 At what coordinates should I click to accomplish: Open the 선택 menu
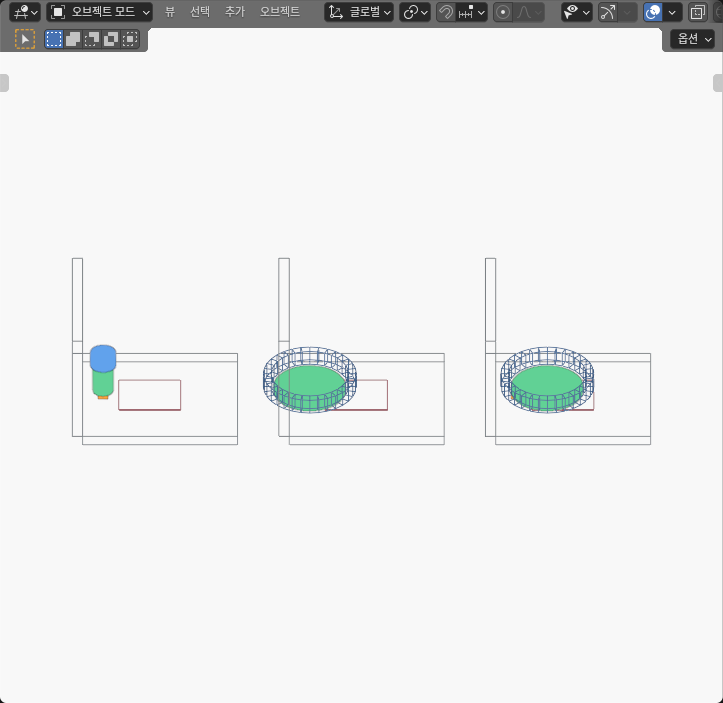(x=200, y=12)
